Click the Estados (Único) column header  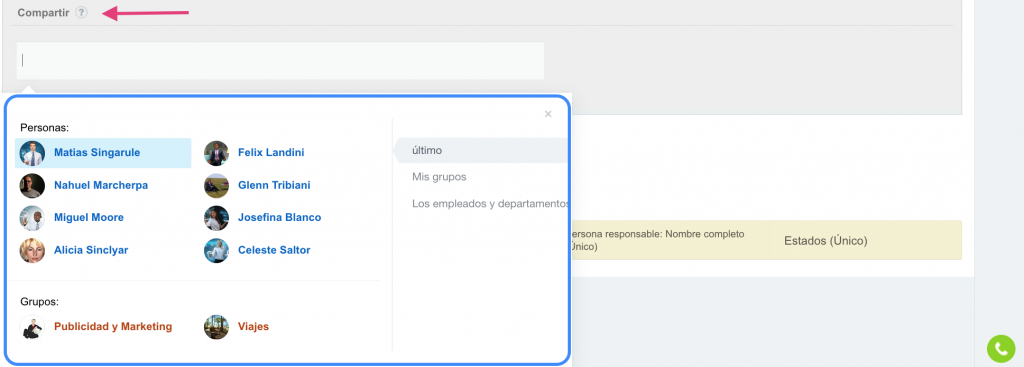(x=825, y=241)
